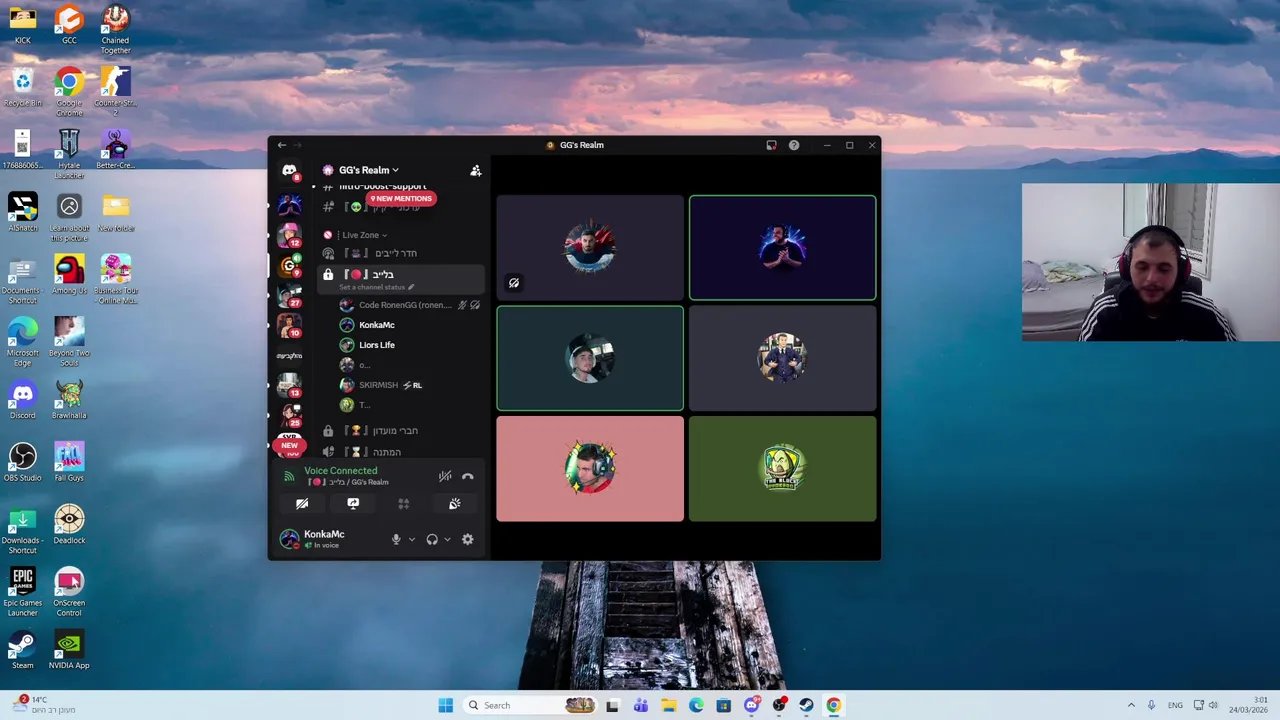The image size is (1280, 720).
Task: Edit channel status pencil icon
Action: point(410,287)
